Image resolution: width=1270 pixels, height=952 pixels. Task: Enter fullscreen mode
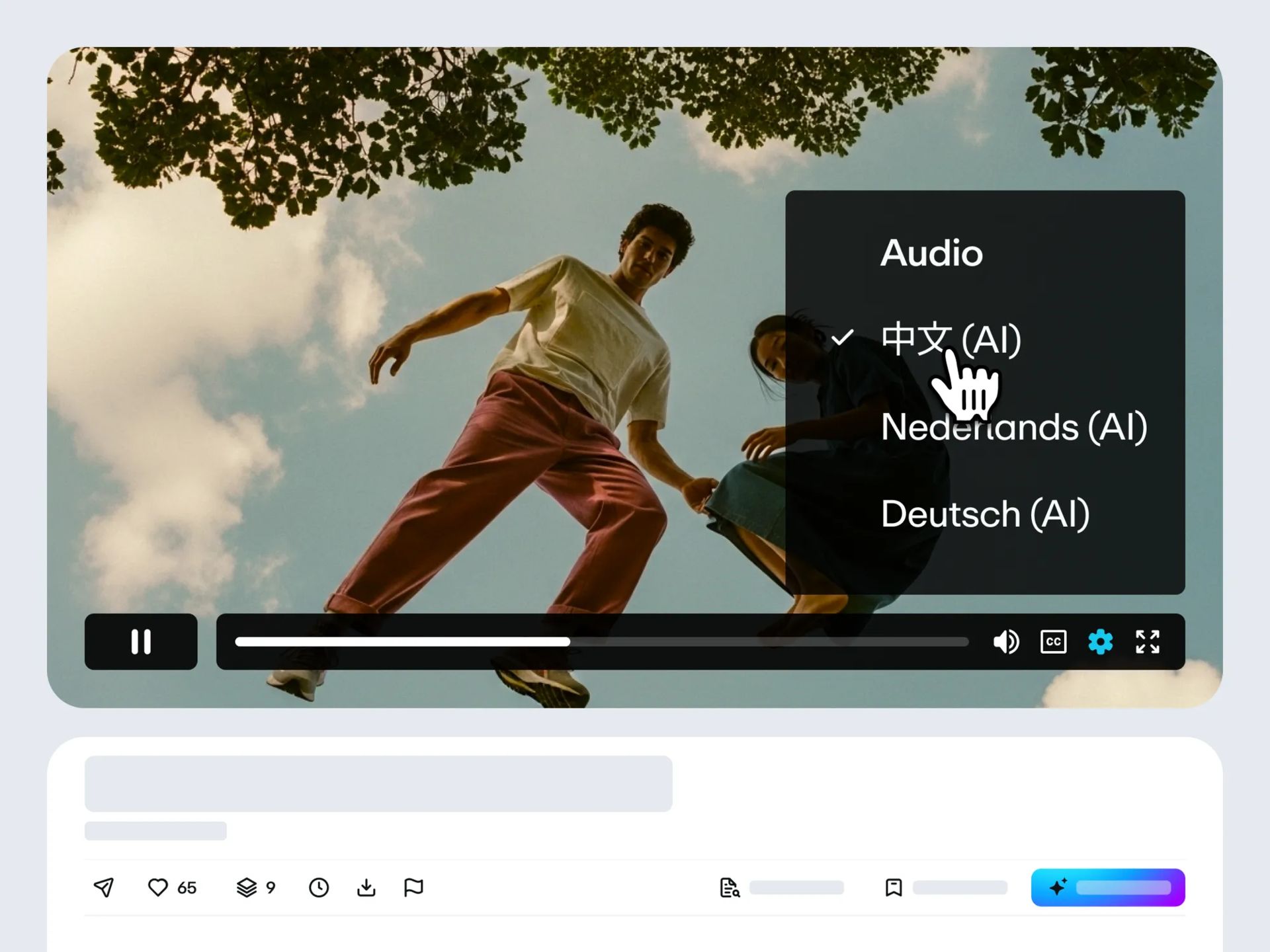point(1148,641)
